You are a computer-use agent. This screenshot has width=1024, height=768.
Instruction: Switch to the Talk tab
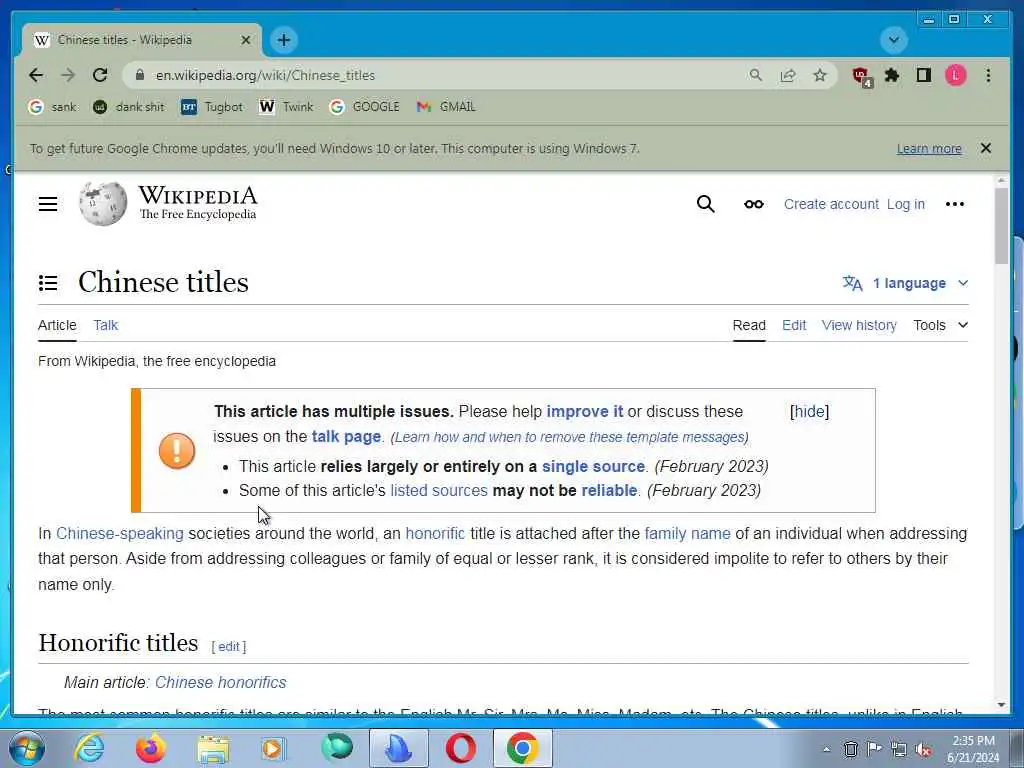coord(106,325)
